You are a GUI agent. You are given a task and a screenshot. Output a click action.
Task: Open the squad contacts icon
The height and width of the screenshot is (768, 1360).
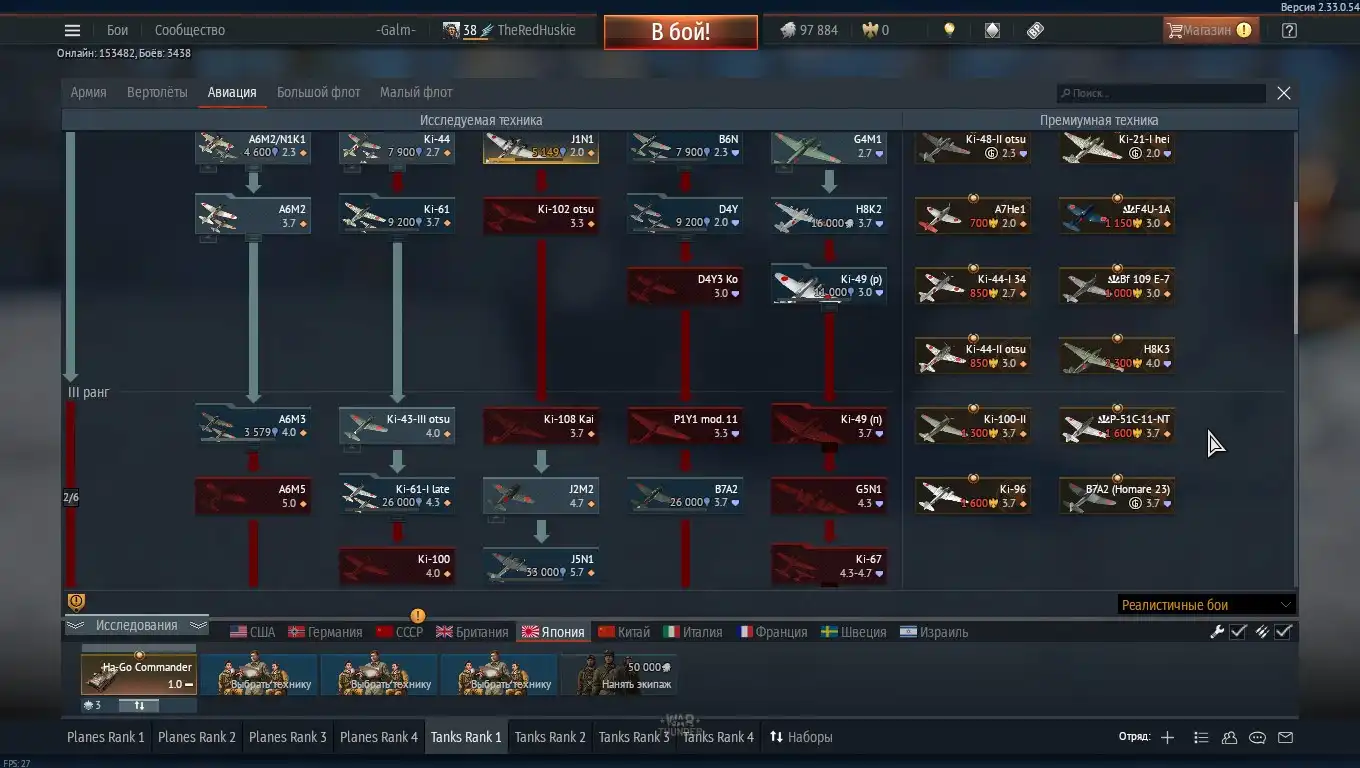tap(1230, 738)
